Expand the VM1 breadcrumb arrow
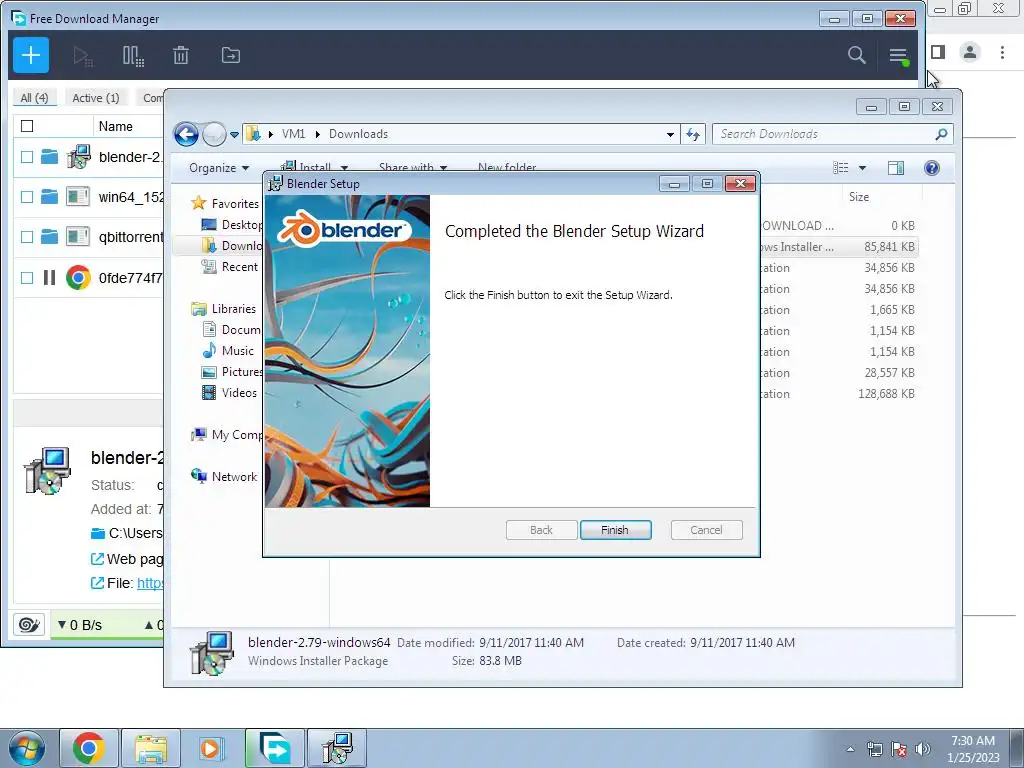This screenshot has width=1024, height=768. click(x=317, y=135)
